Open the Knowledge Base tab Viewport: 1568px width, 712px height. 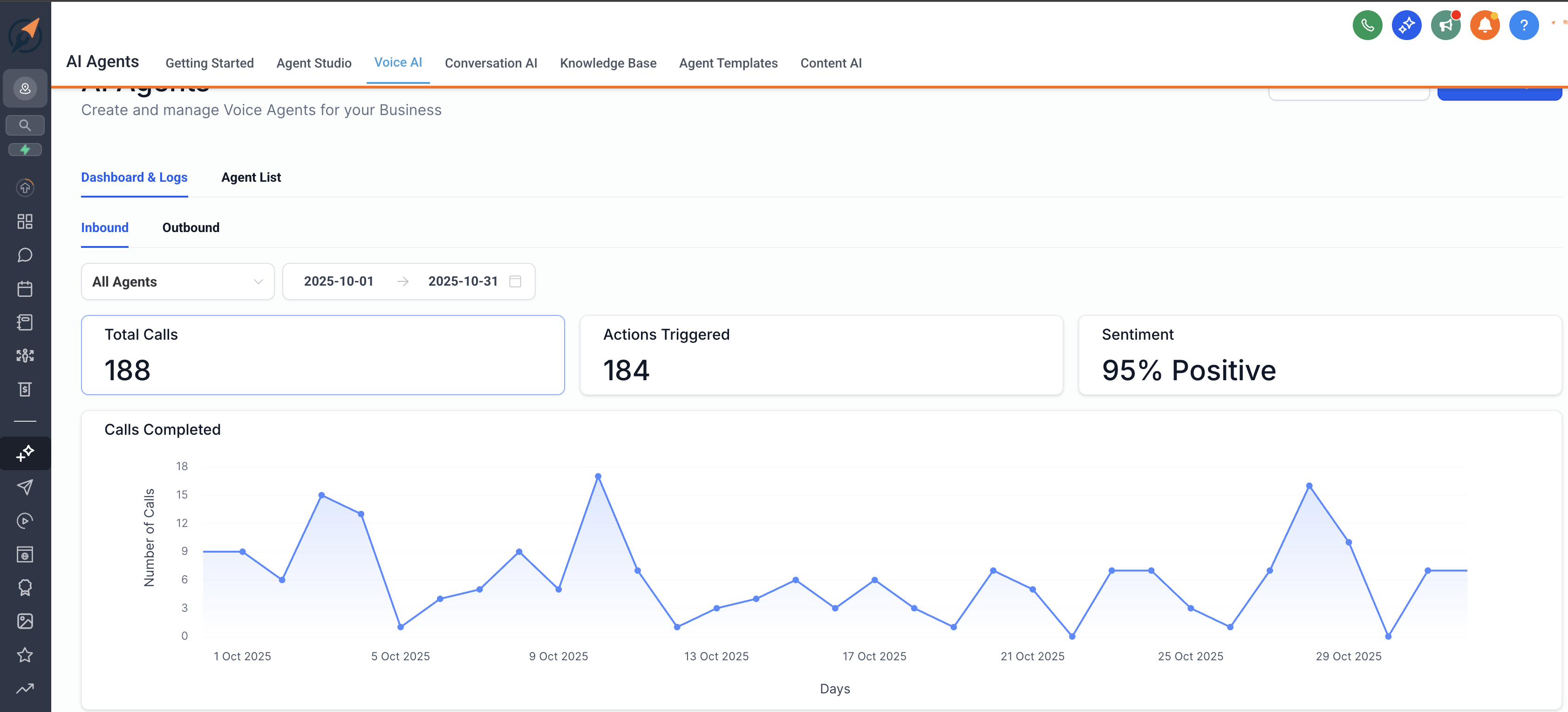click(608, 63)
